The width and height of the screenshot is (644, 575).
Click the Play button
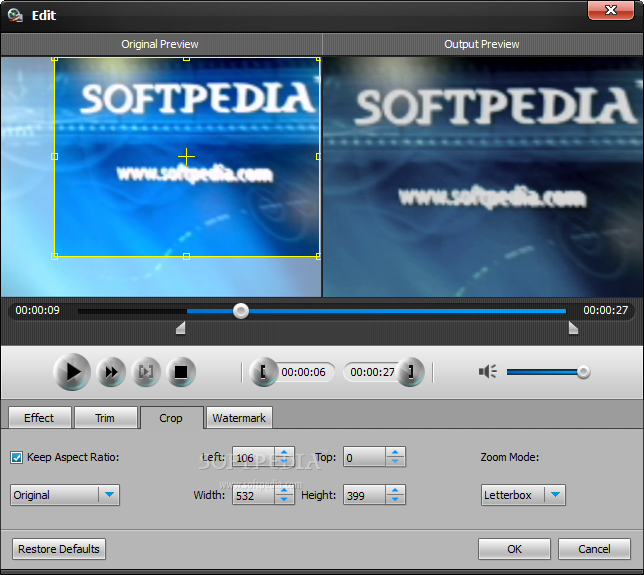click(72, 372)
